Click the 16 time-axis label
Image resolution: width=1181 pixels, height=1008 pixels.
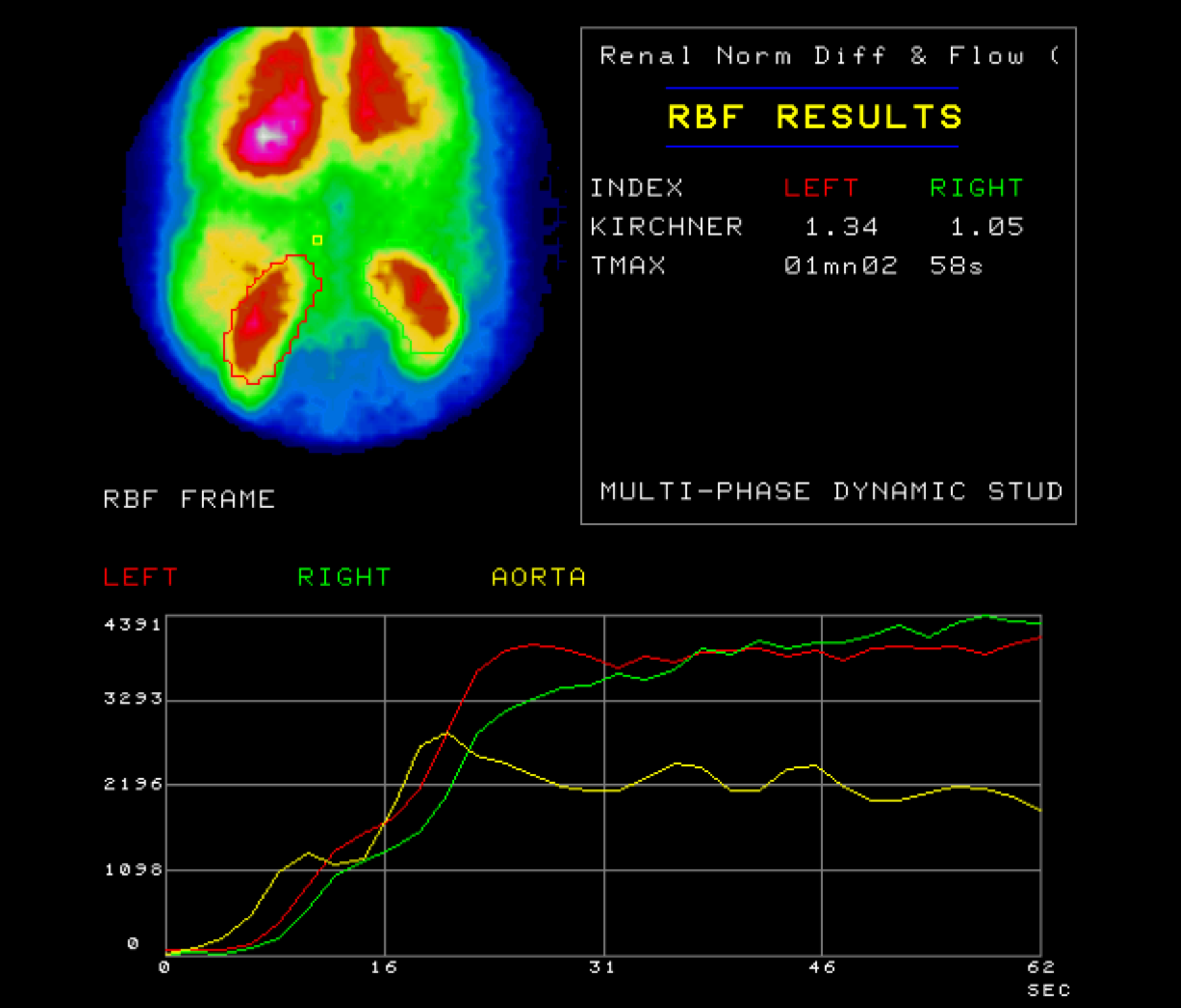click(x=384, y=967)
